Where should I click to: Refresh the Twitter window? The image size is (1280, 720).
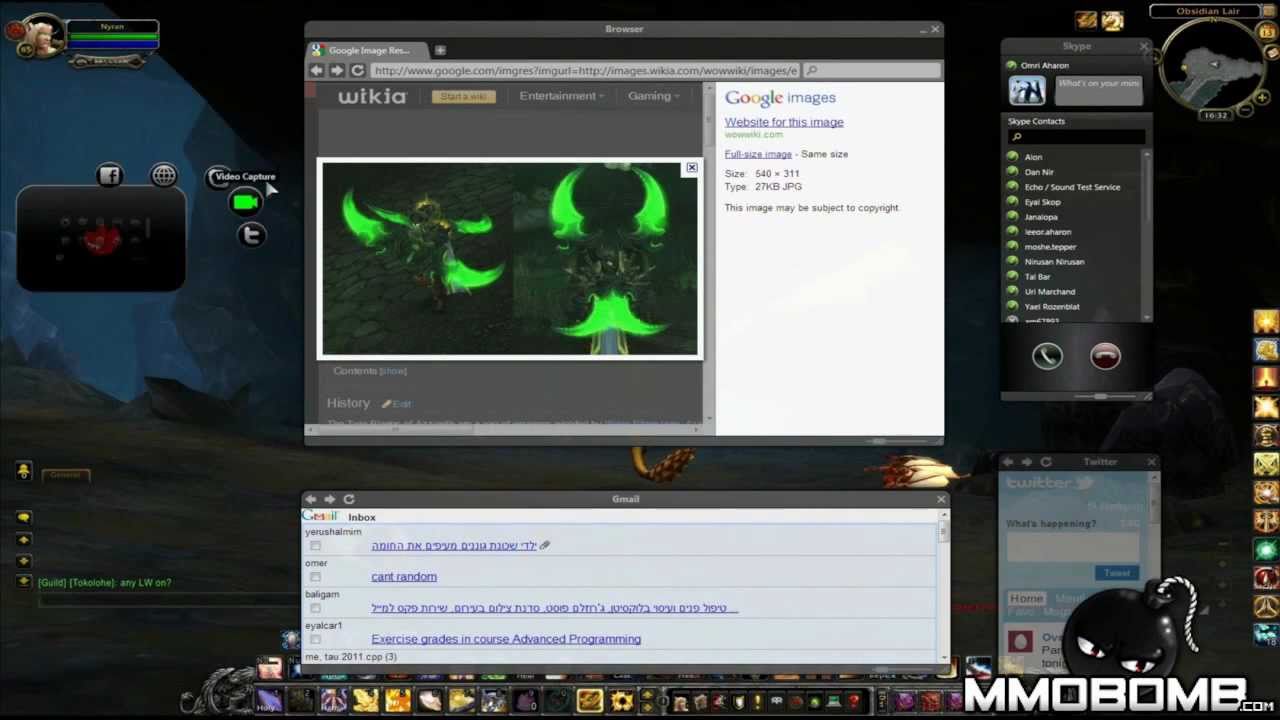pyautogui.click(x=1045, y=462)
